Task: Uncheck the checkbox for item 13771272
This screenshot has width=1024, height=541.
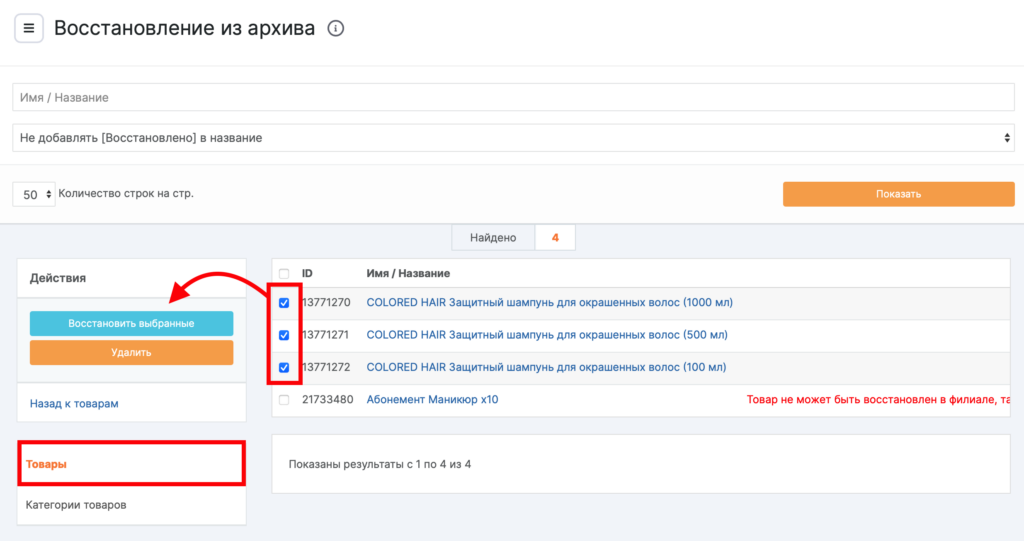Action: [x=285, y=368]
